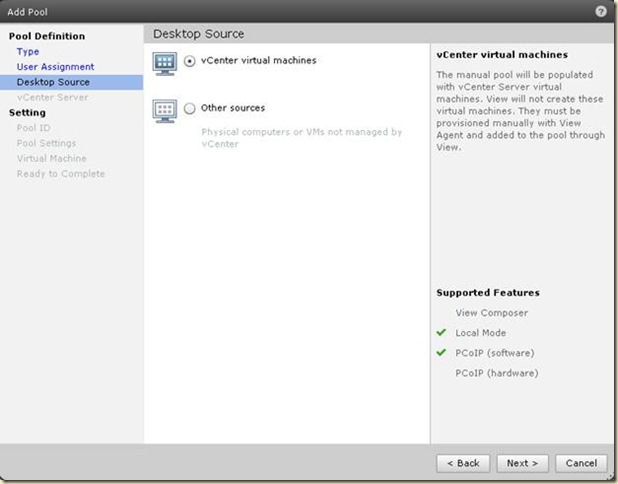Click the View Composer feature label

click(x=491, y=313)
